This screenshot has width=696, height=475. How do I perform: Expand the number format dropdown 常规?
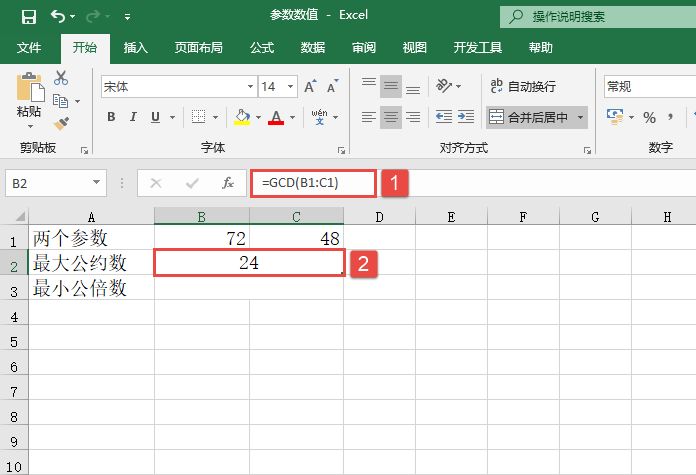(650, 87)
